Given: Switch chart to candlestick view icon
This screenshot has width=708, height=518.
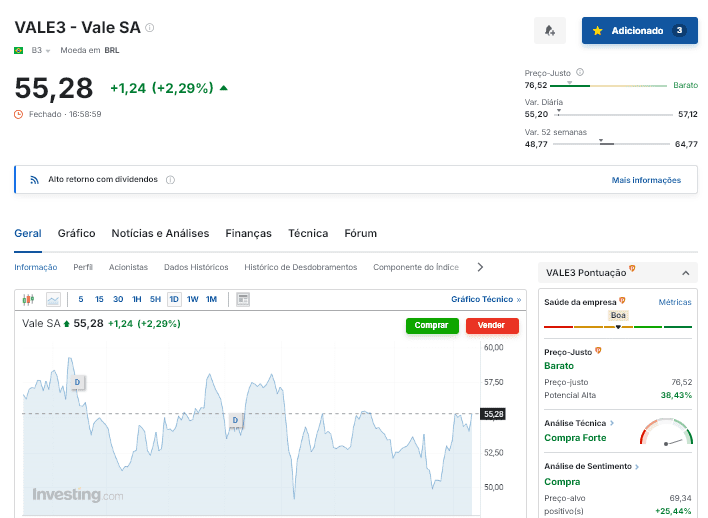Looking at the screenshot, I should 28,299.
